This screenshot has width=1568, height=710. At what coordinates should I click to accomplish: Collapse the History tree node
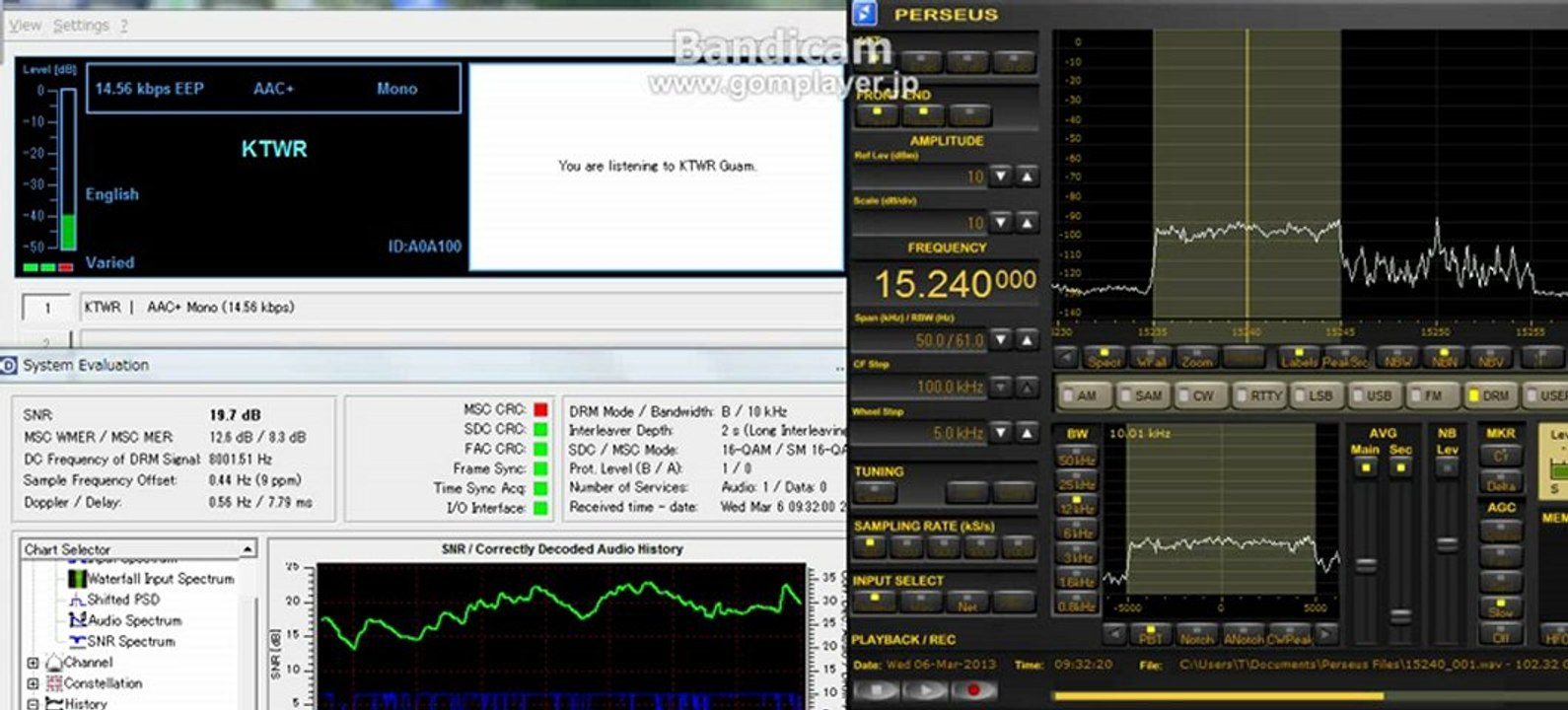tap(33, 704)
